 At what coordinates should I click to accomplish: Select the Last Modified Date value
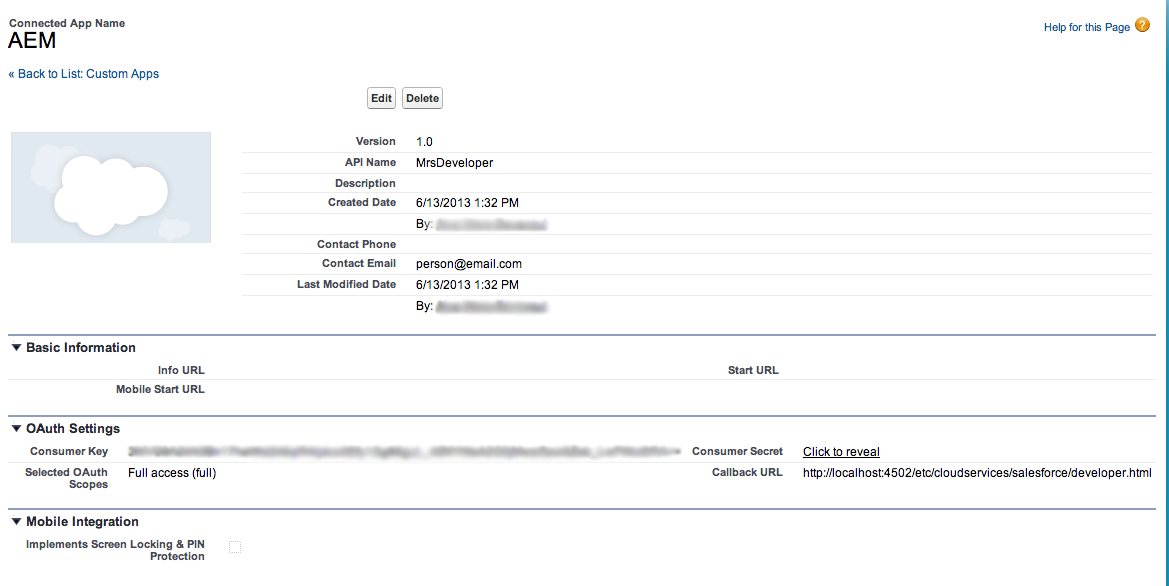[467, 285]
